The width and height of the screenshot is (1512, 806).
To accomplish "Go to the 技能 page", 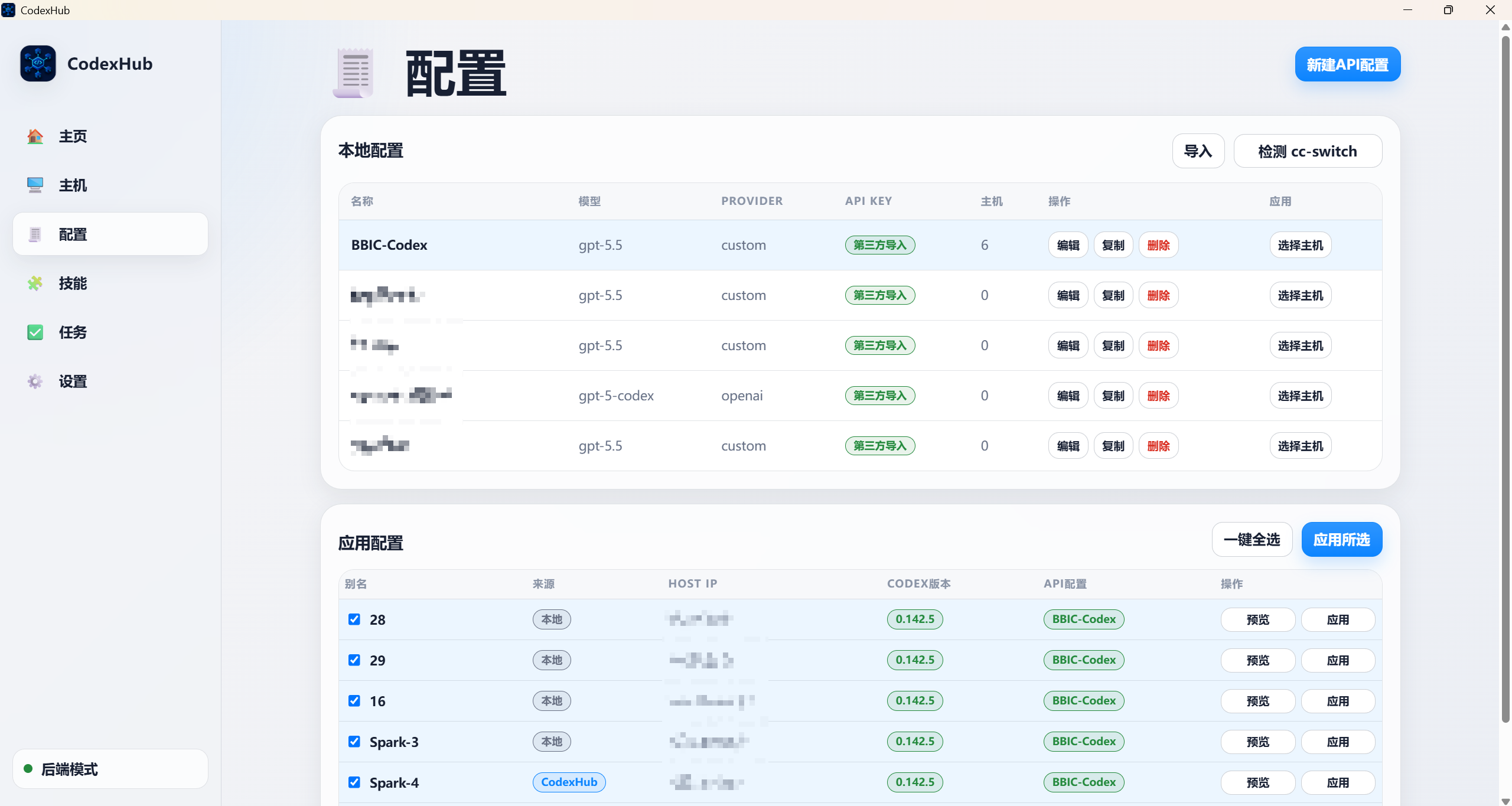I will [110, 283].
